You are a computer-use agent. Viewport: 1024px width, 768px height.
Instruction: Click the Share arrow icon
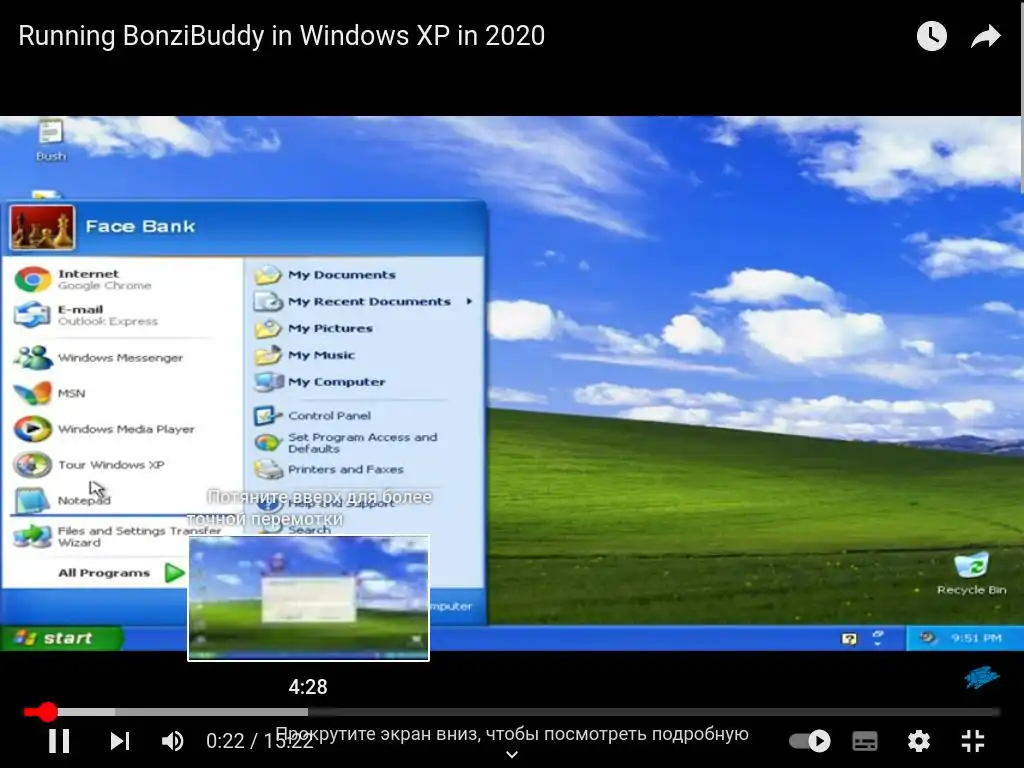coord(985,36)
